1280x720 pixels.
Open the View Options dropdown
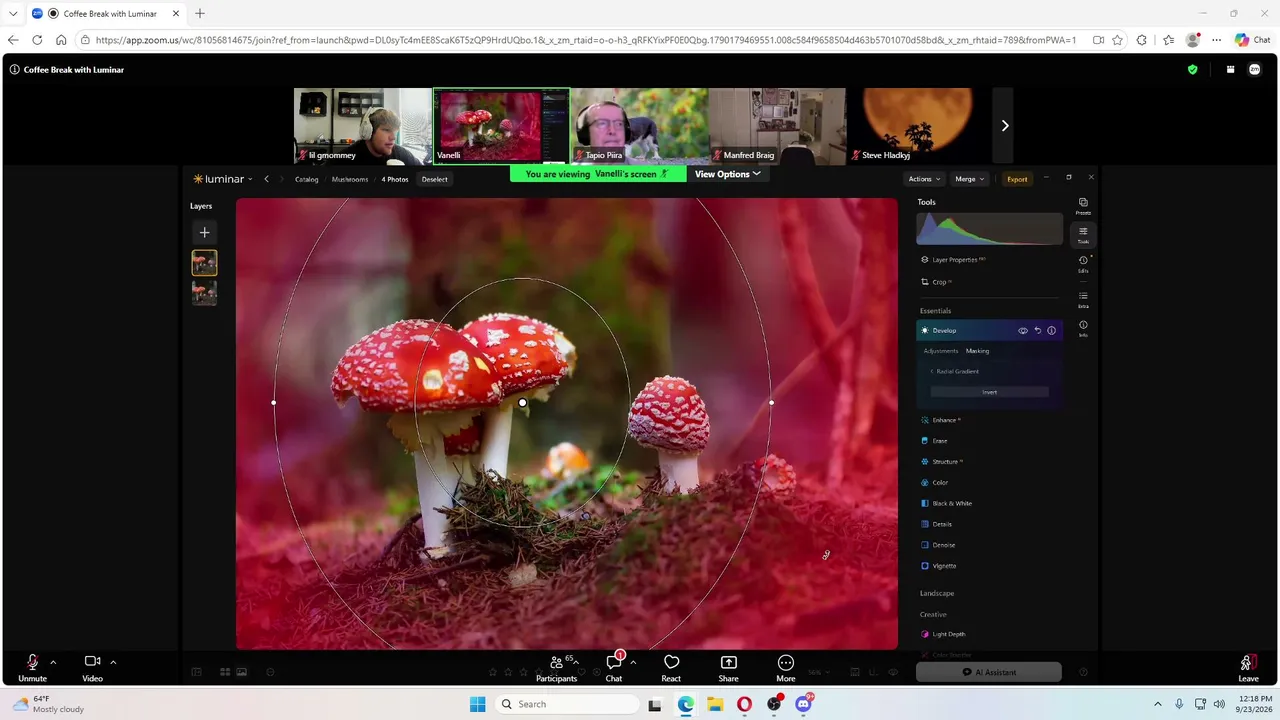click(727, 174)
